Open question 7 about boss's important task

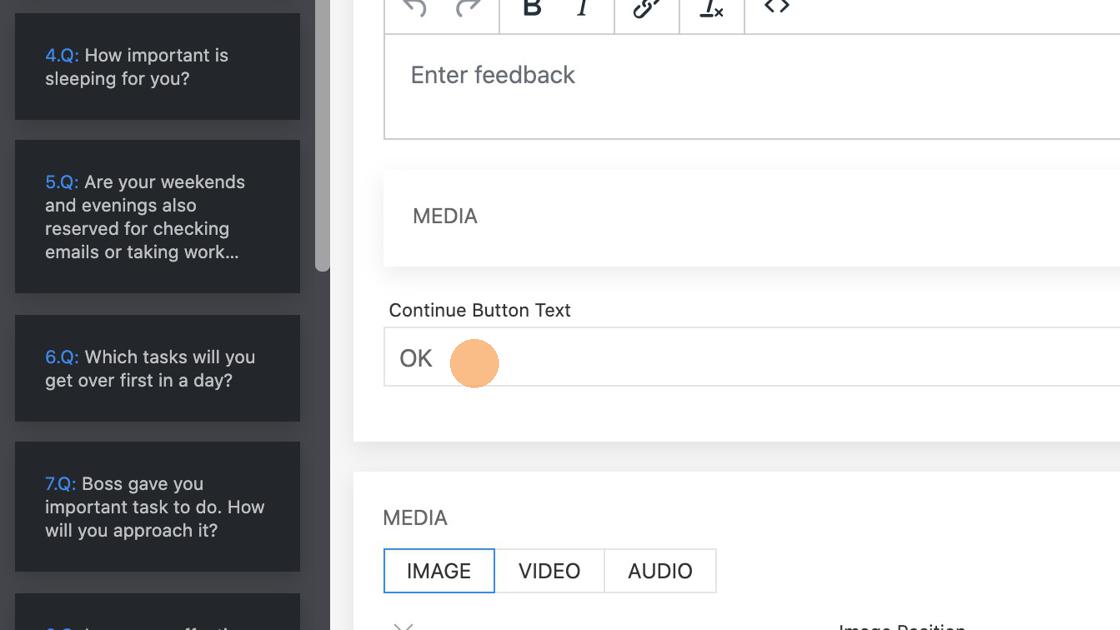pyautogui.click(x=157, y=507)
